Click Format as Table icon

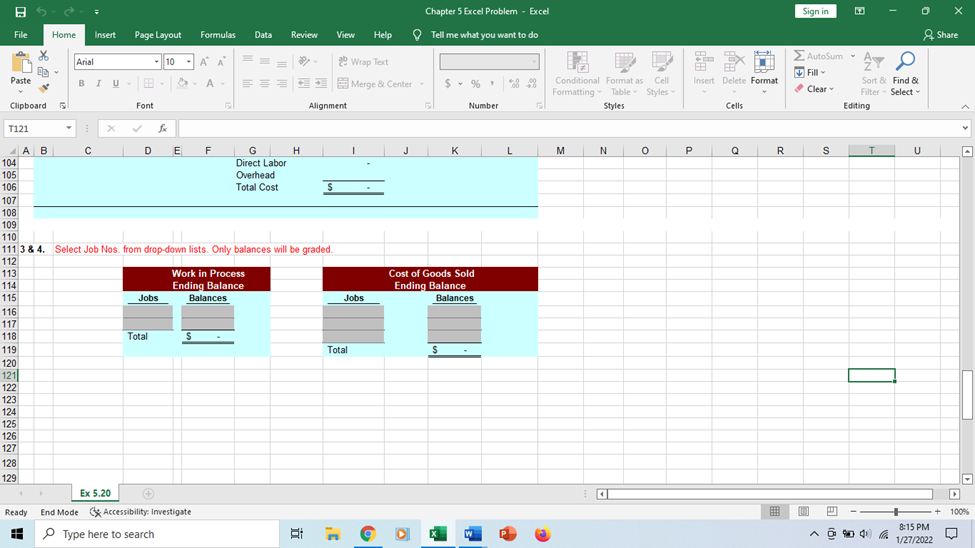tap(624, 63)
